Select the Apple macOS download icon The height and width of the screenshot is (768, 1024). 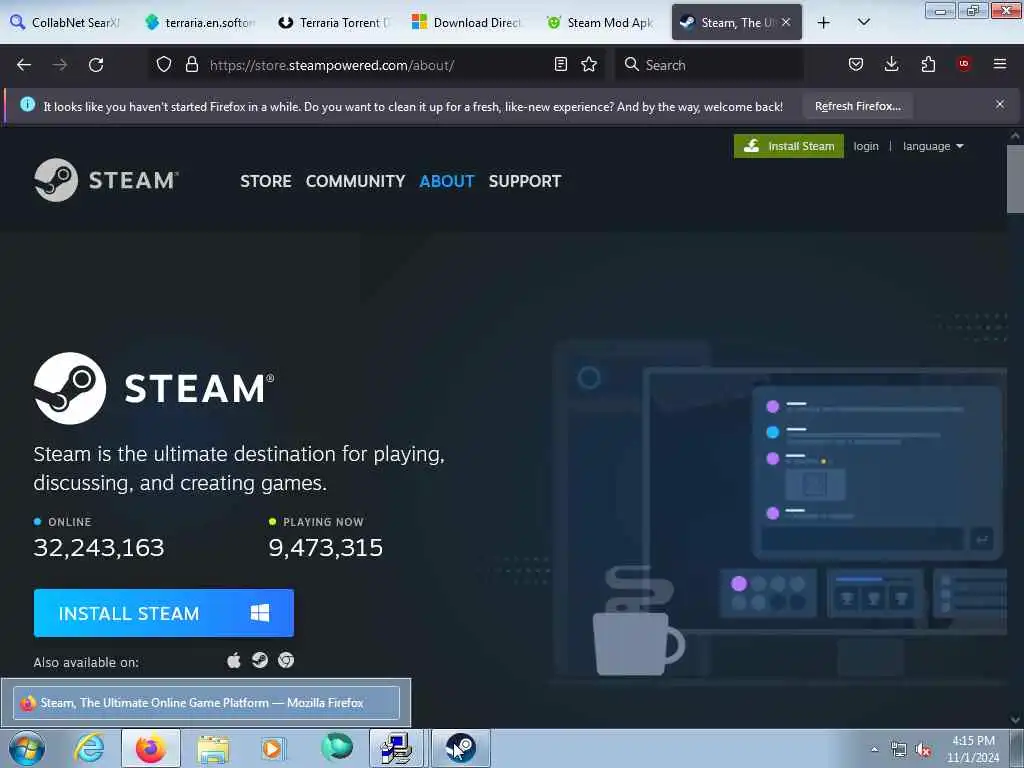234,660
